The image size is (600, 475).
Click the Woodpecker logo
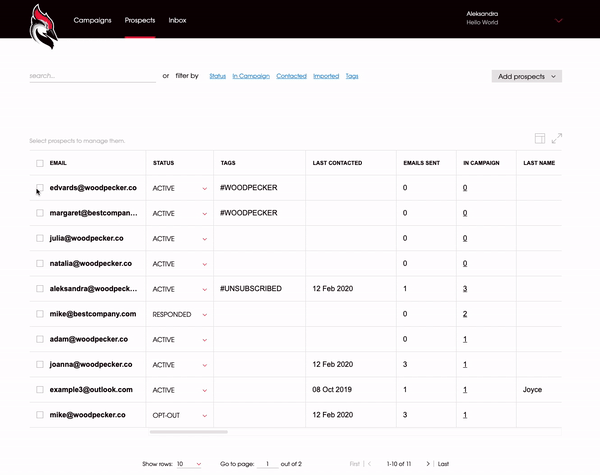click(x=44, y=24)
